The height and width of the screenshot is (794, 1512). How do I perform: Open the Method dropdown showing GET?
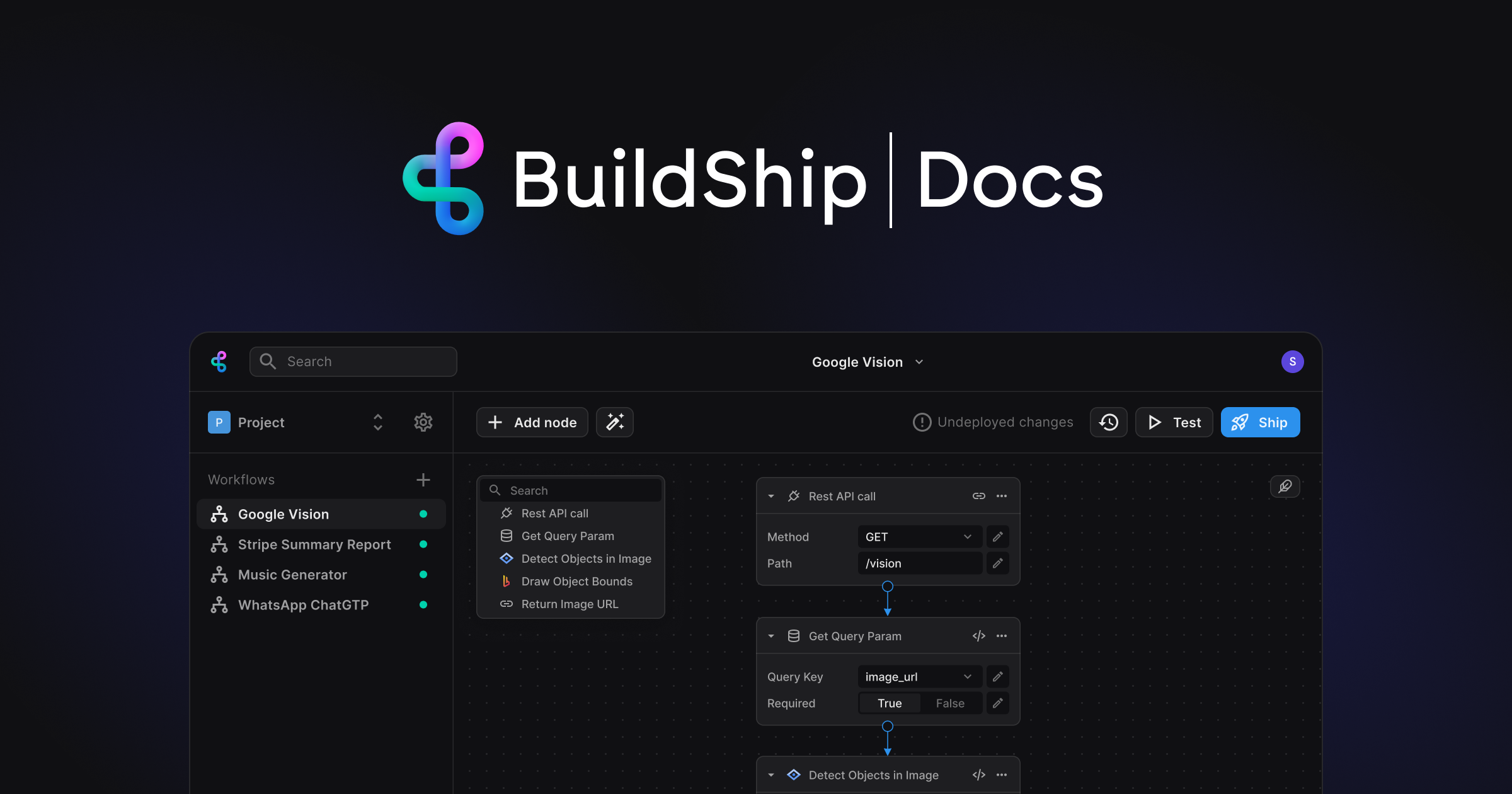(919, 536)
